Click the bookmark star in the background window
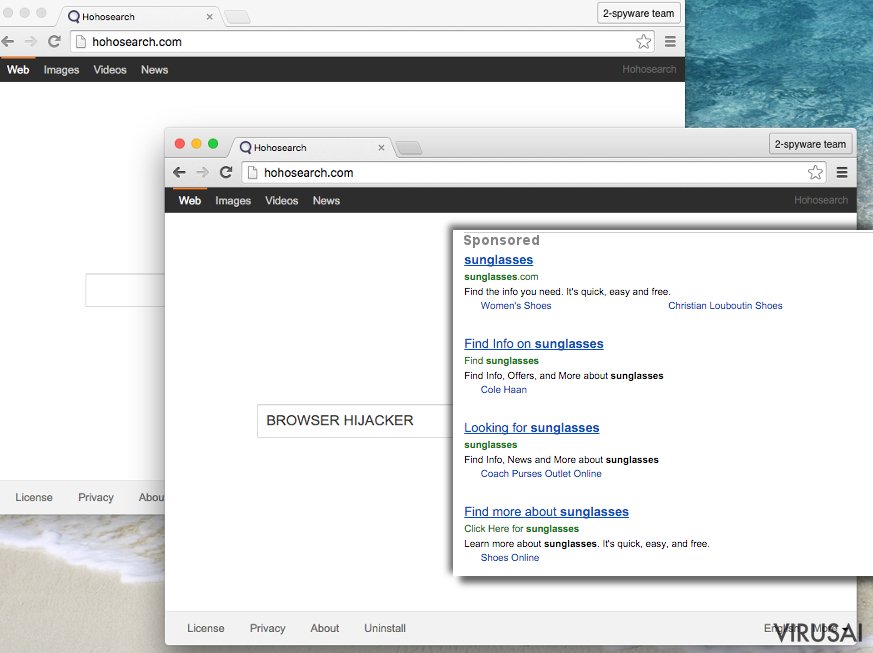The image size is (873, 653). click(644, 41)
